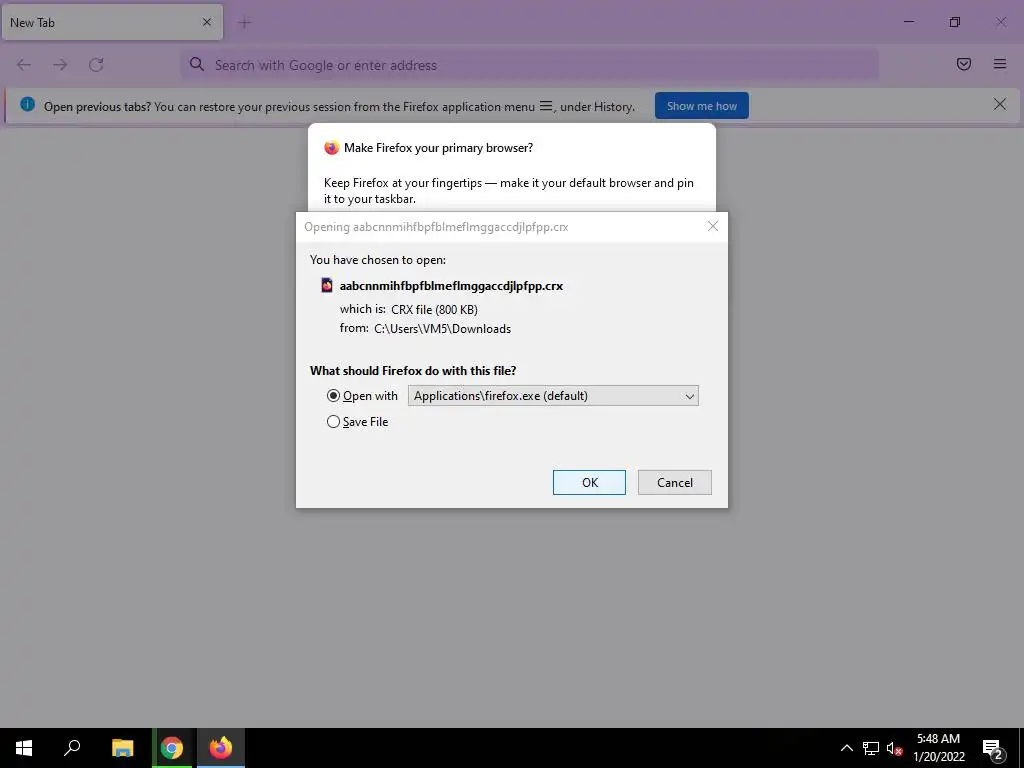Open the Pocket save icon

[x=964, y=64]
